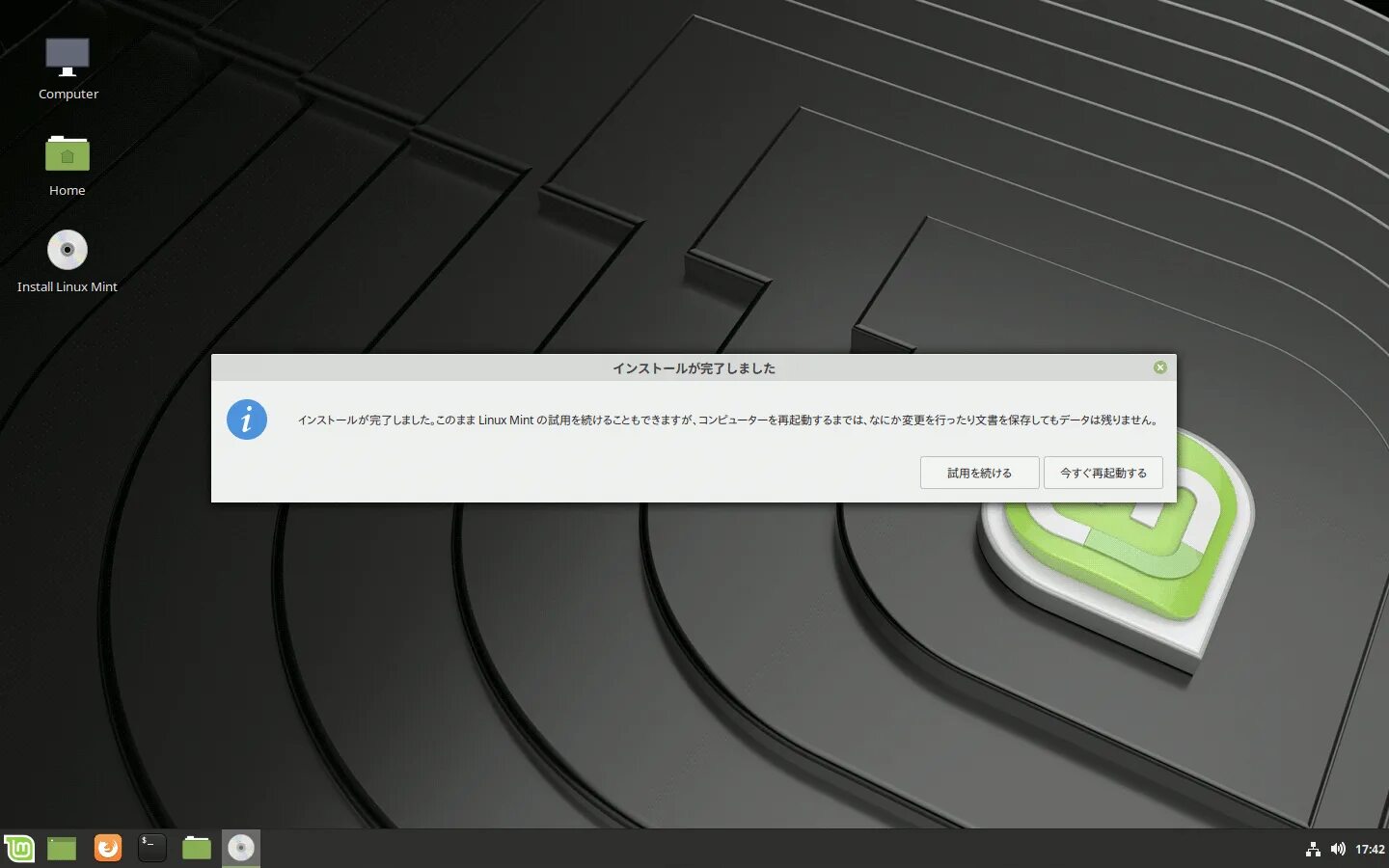Viewport: 1389px width, 868px height.
Task: Select the installer window in taskbar
Action: coord(241,849)
